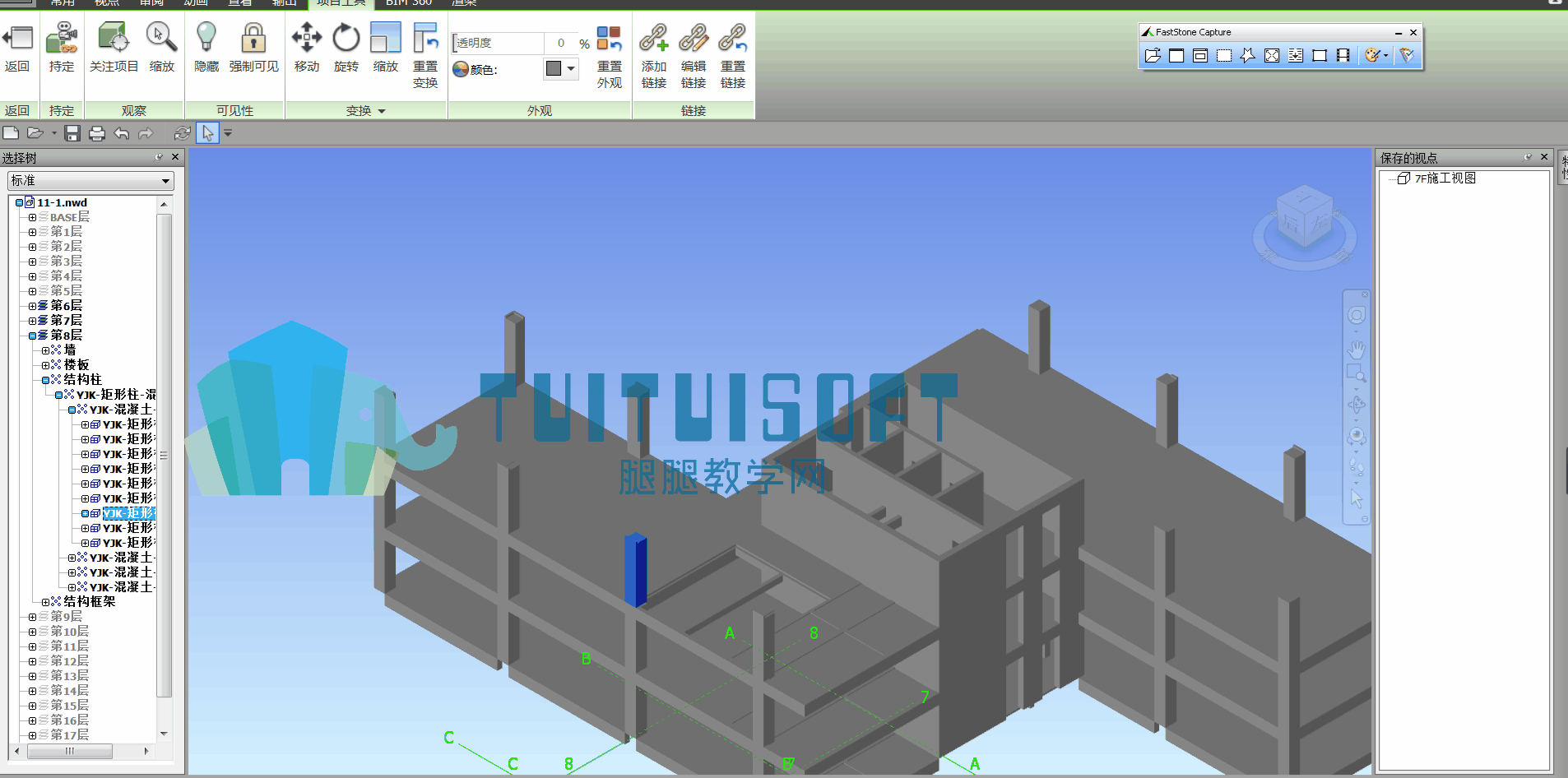Select the BASE层 tree item
The width and height of the screenshot is (1568, 778).
coord(69,217)
